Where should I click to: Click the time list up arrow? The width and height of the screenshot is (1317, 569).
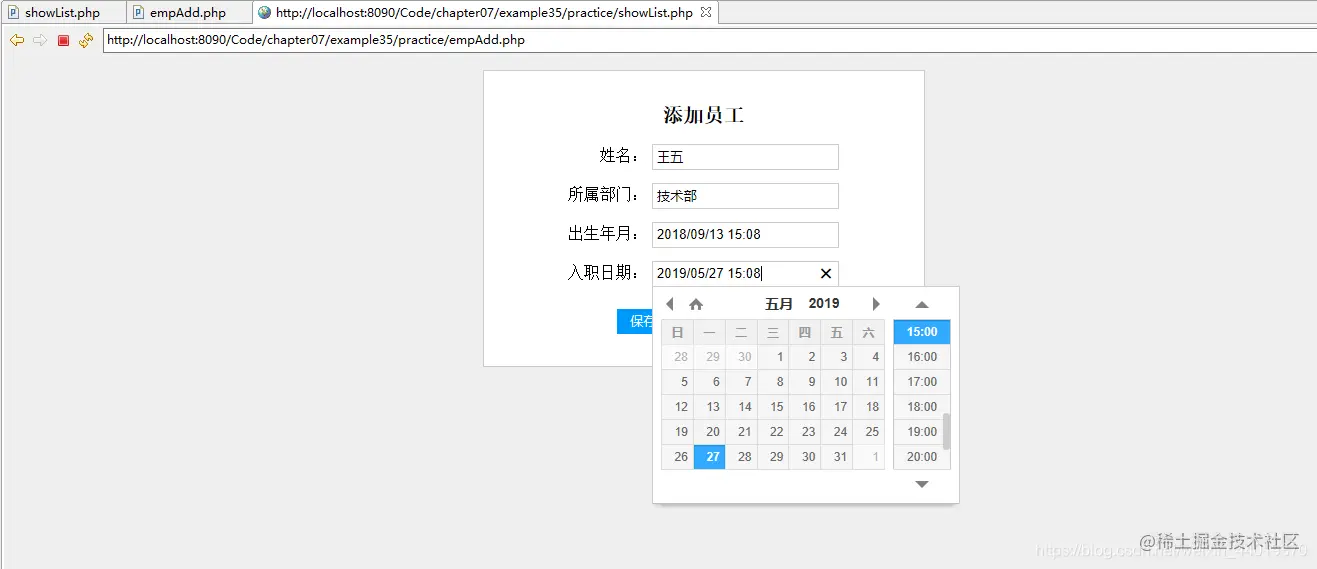922,305
